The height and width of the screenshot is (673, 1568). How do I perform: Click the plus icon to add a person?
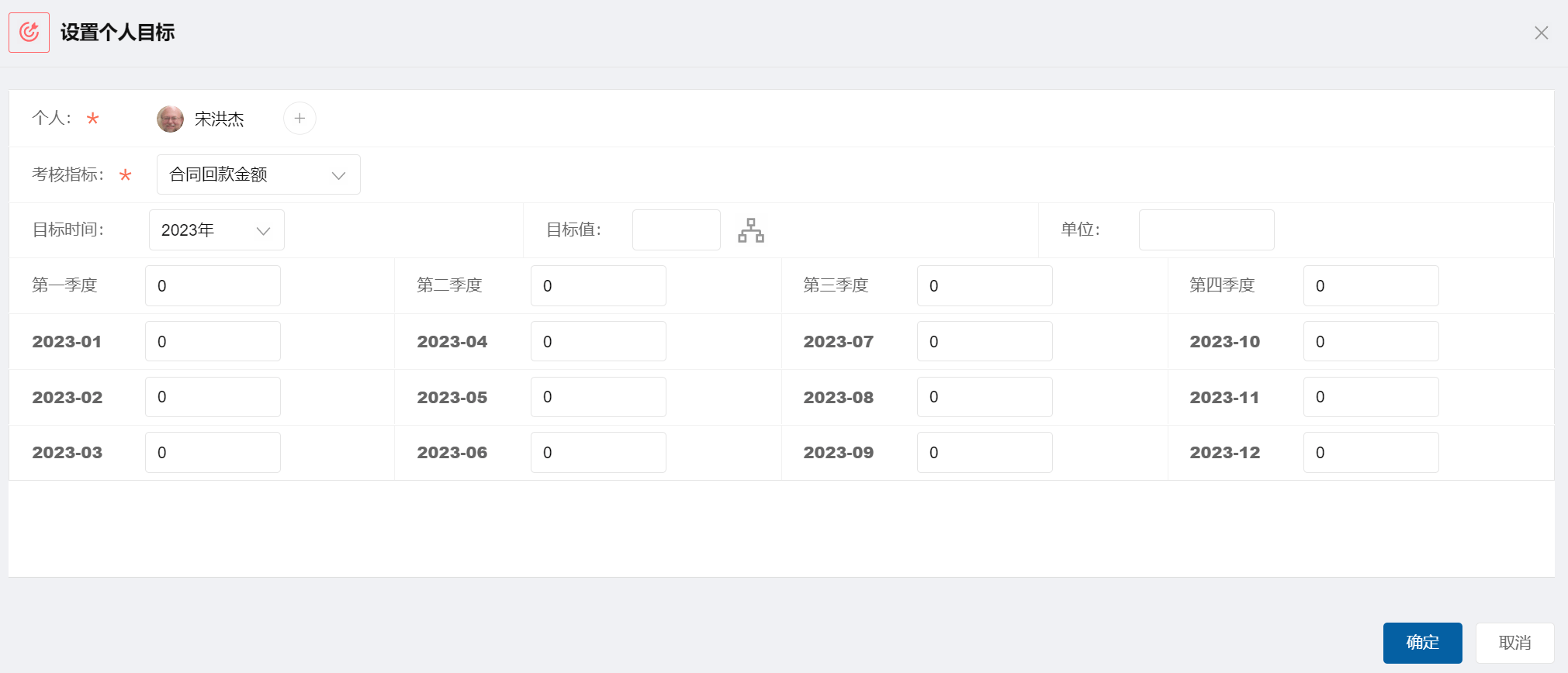299,119
